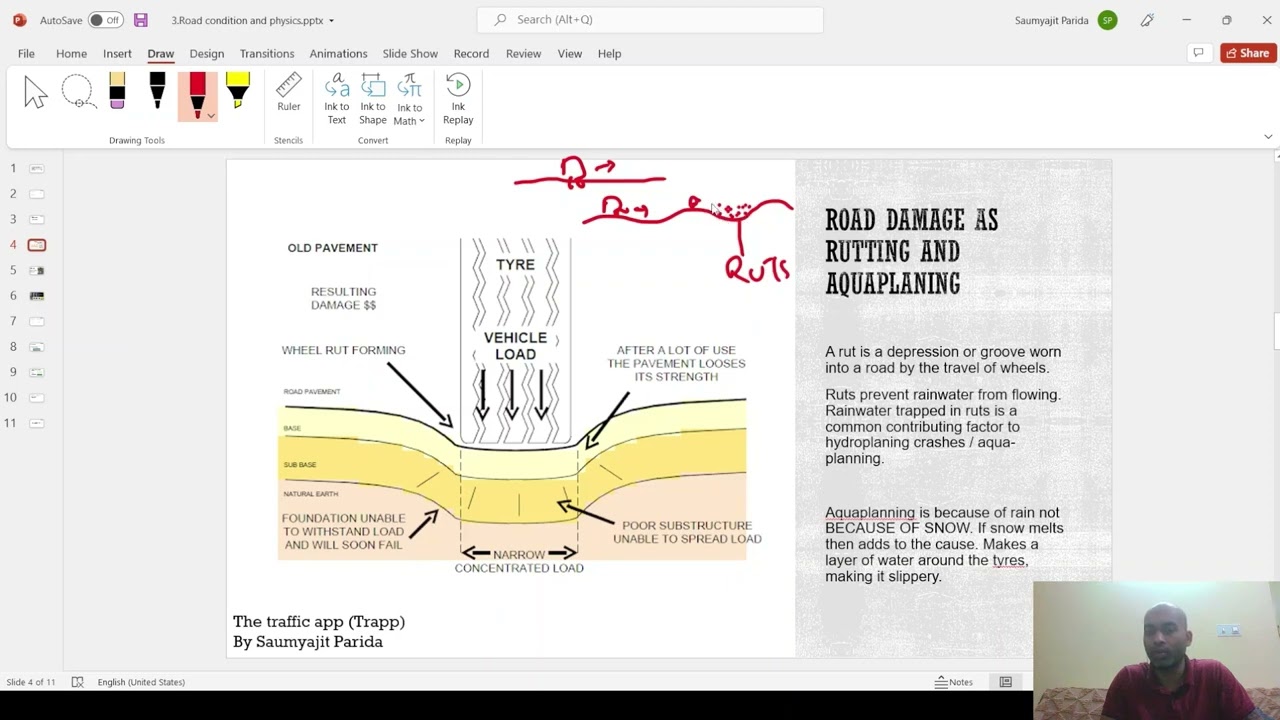Choose the red pen

197,93
